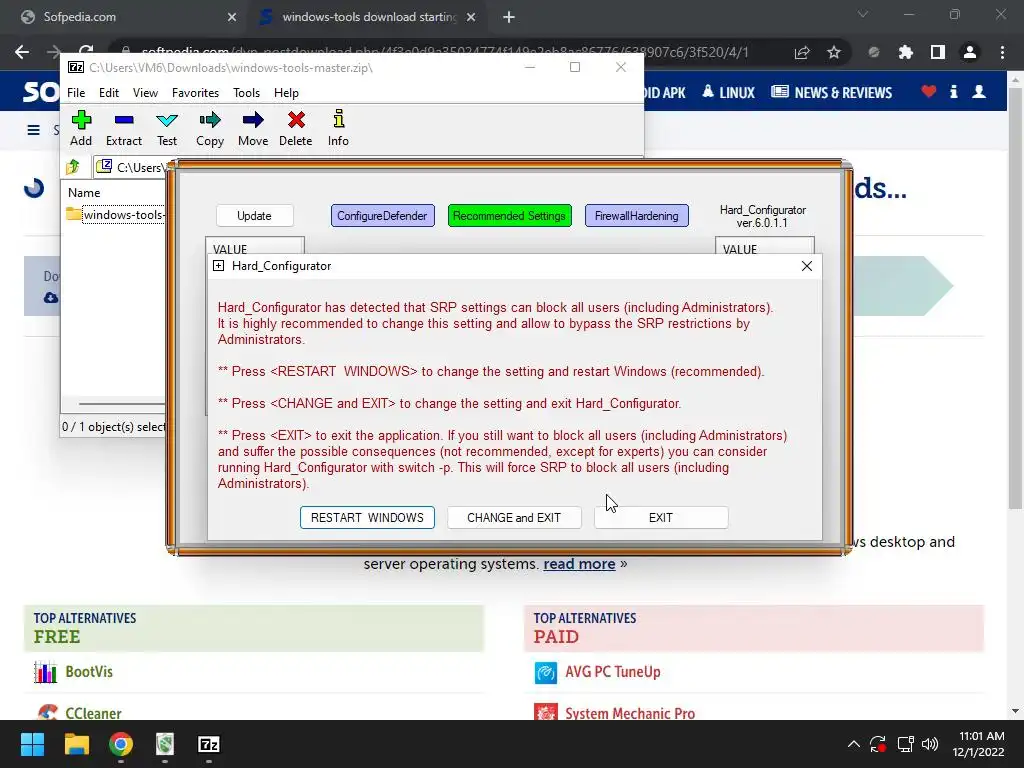The height and width of the screenshot is (768, 1024).
Task: Click the Move arrow icon in 7-Zip
Action: (253, 120)
